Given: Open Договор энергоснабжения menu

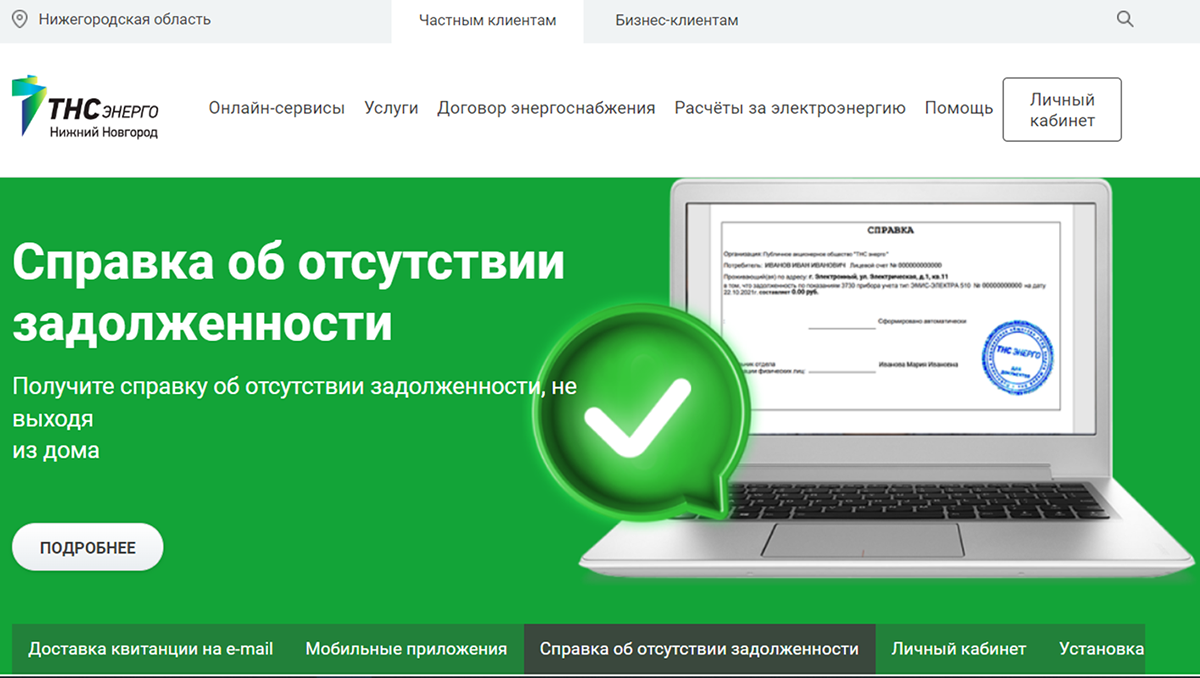Looking at the screenshot, I should coord(546,108).
